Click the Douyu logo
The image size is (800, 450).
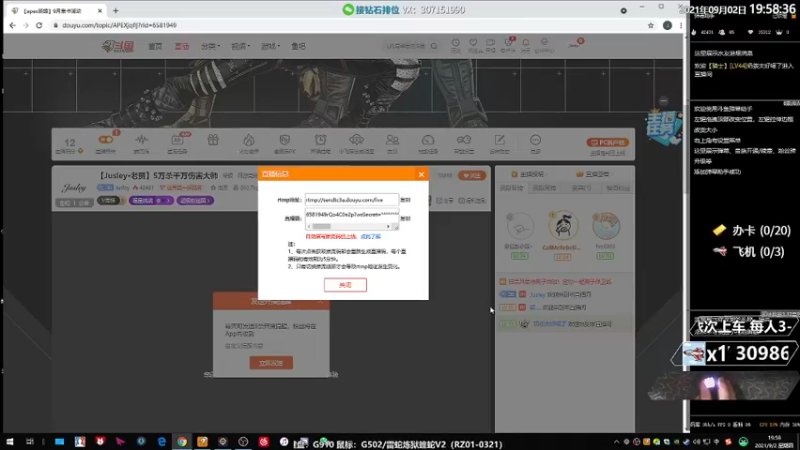[118, 46]
